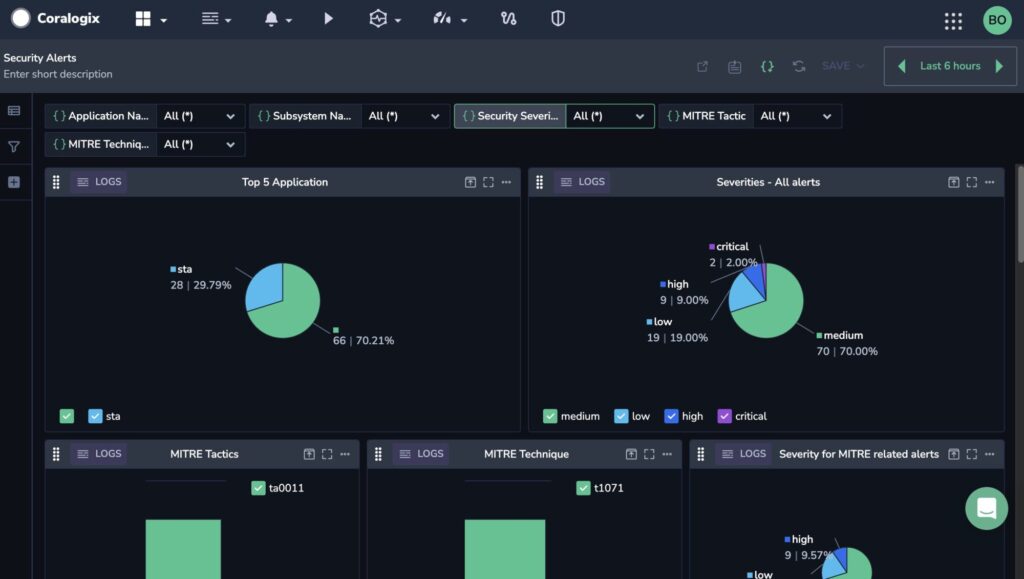The image size is (1024, 579).
Task: Click the green curly braces icon
Action: tap(767, 66)
